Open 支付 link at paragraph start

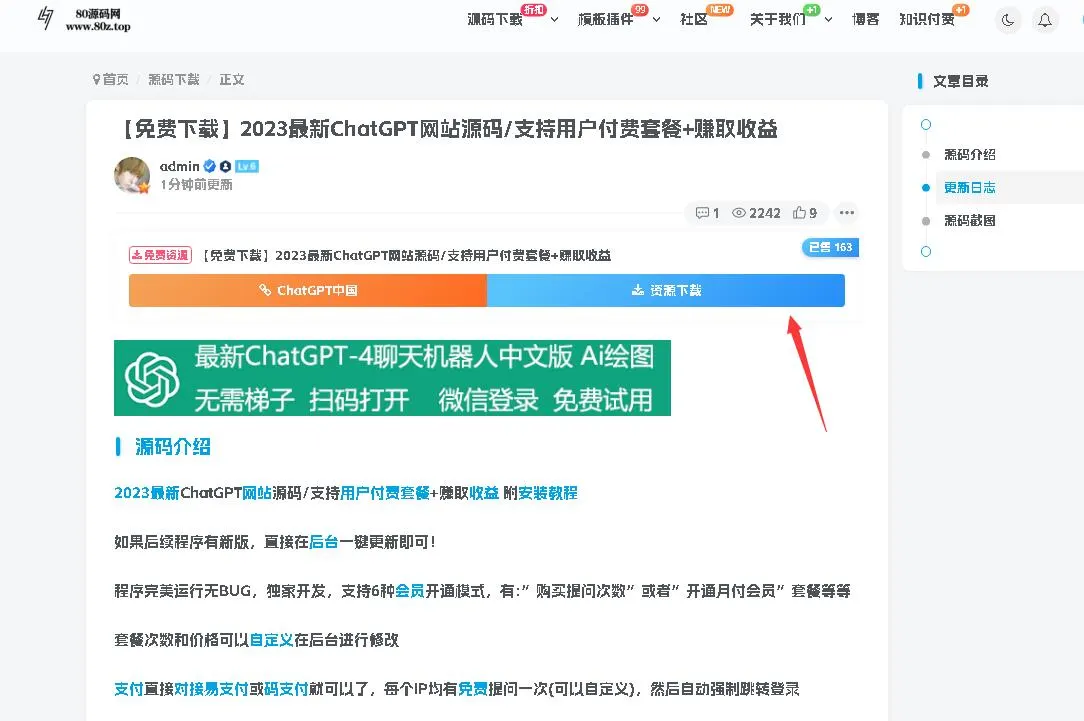coord(129,689)
